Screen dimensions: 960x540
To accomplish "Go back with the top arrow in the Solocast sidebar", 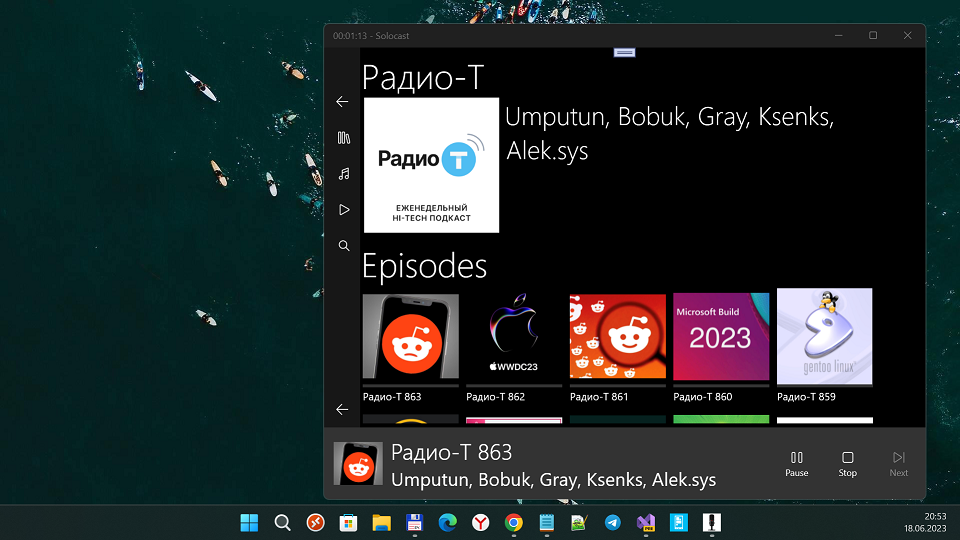I will point(342,102).
